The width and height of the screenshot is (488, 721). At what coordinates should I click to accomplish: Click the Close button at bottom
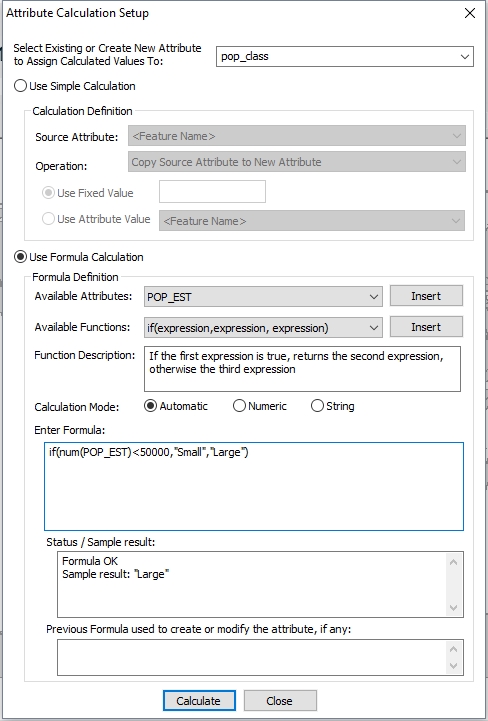click(280, 701)
